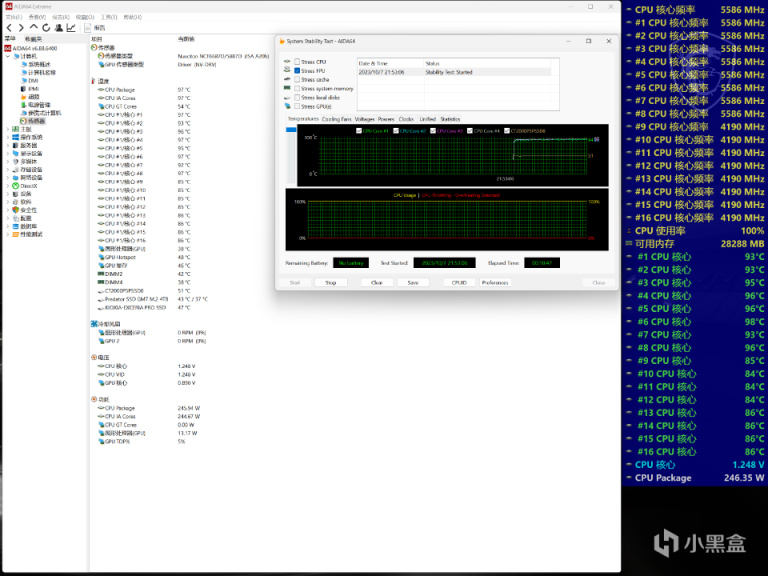
Task: Click the refresh icon in AIDA64 toolbar
Action: click(x=46, y=28)
